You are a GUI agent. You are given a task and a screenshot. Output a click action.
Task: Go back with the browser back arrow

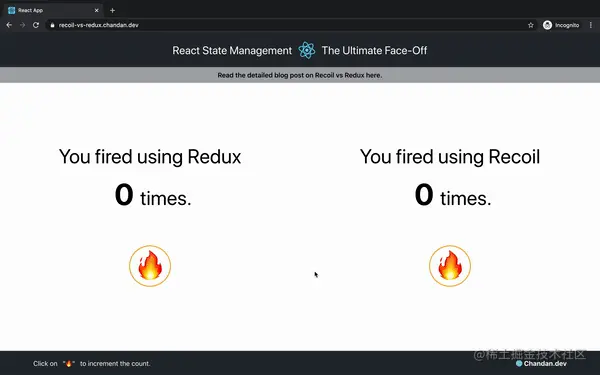tap(9, 25)
